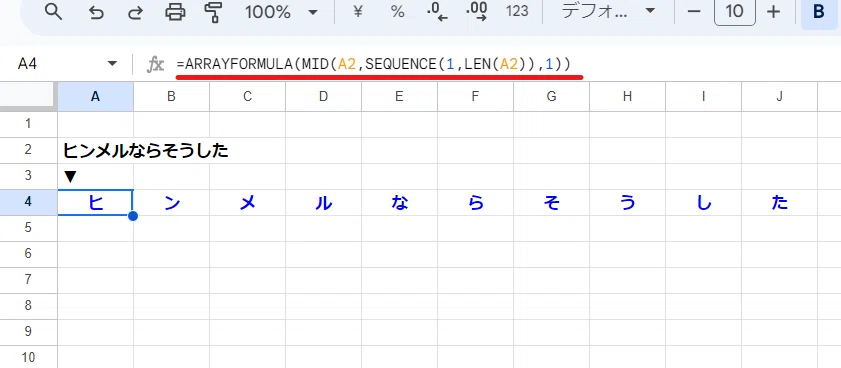Increase decimal places
Screen dimensions: 841x368
click(477, 11)
